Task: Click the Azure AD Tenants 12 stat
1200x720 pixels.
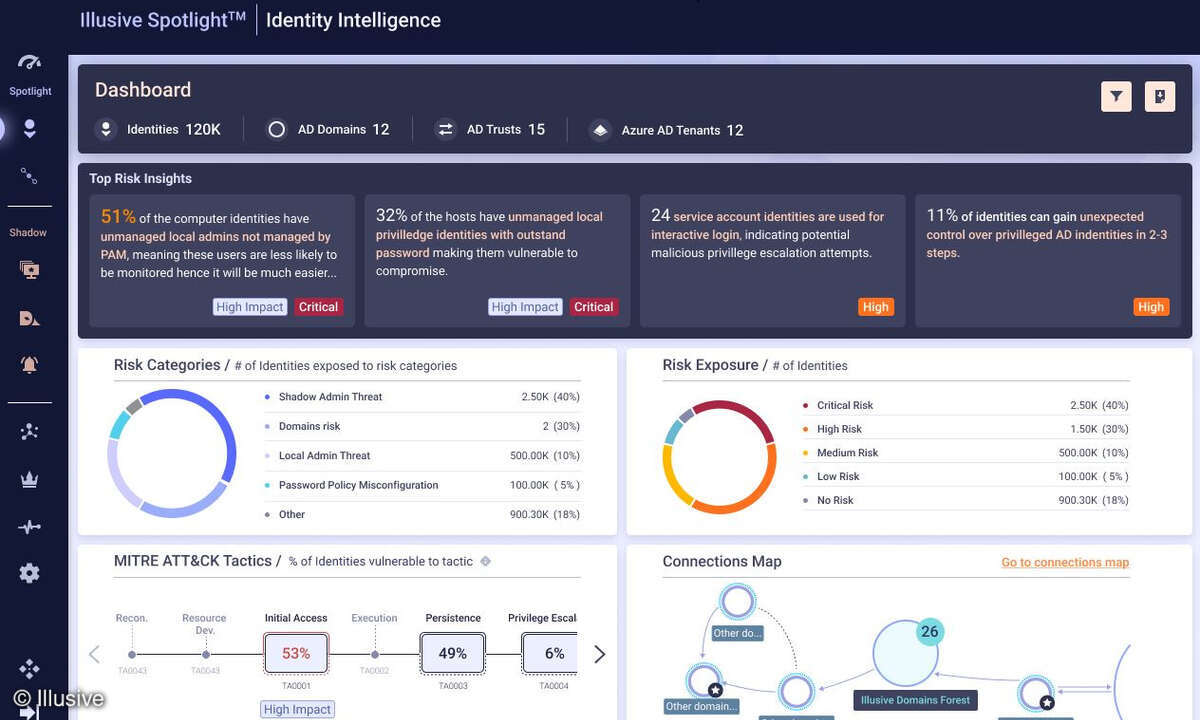Action: click(666, 130)
